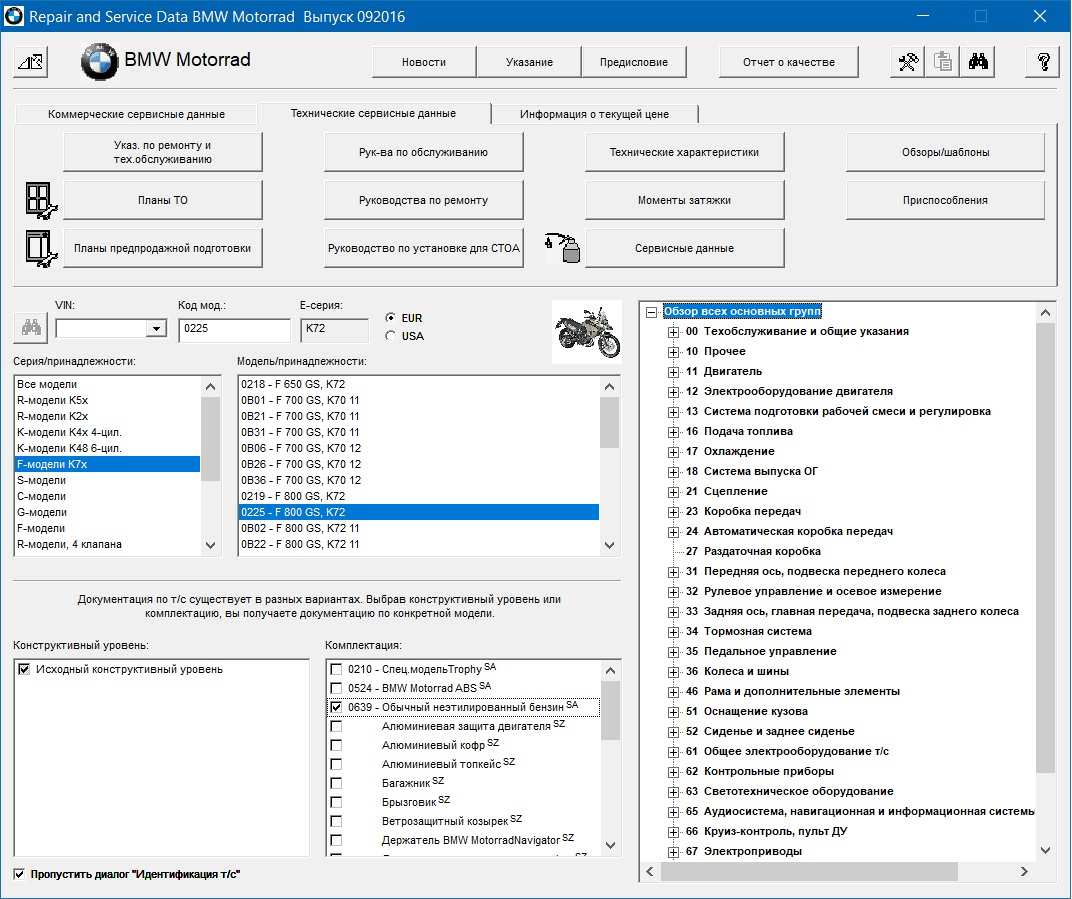Click the Код мод. input field
The width and height of the screenshot is (1072, 899).
pos(234,329)
